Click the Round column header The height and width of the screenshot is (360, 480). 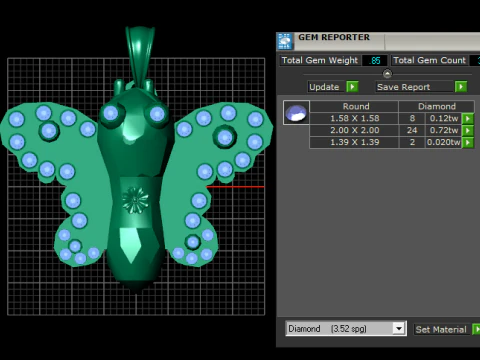tap(354, 106)
